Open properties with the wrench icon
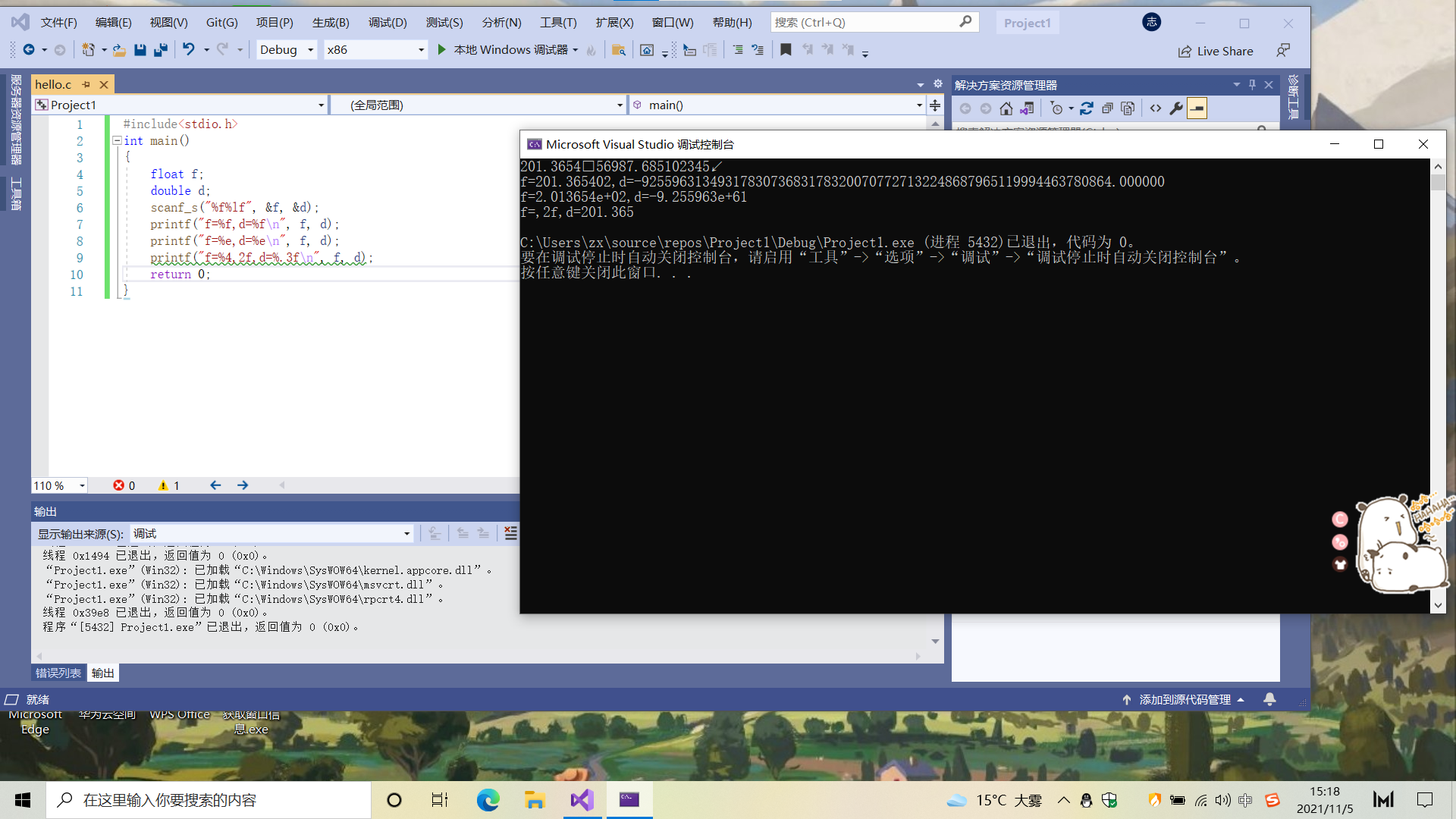 [1176, 108]
